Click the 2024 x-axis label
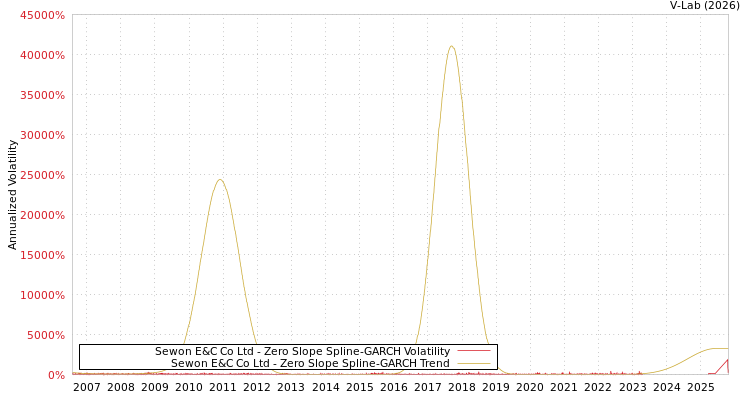Screen dimensions: 750x400 pyautogui.click(x=667, y=387)
